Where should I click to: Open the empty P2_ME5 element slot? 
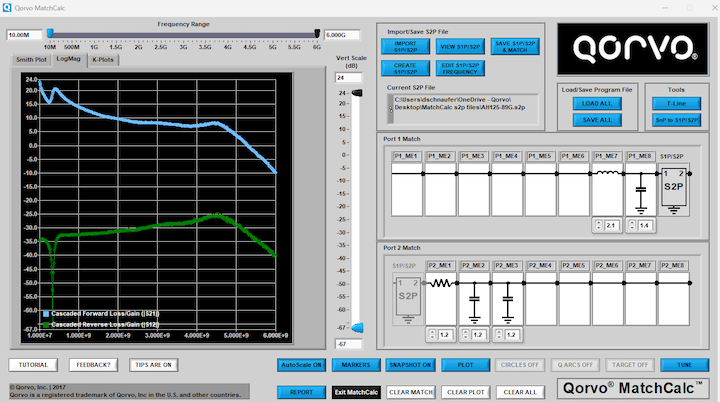click(574, 300)
